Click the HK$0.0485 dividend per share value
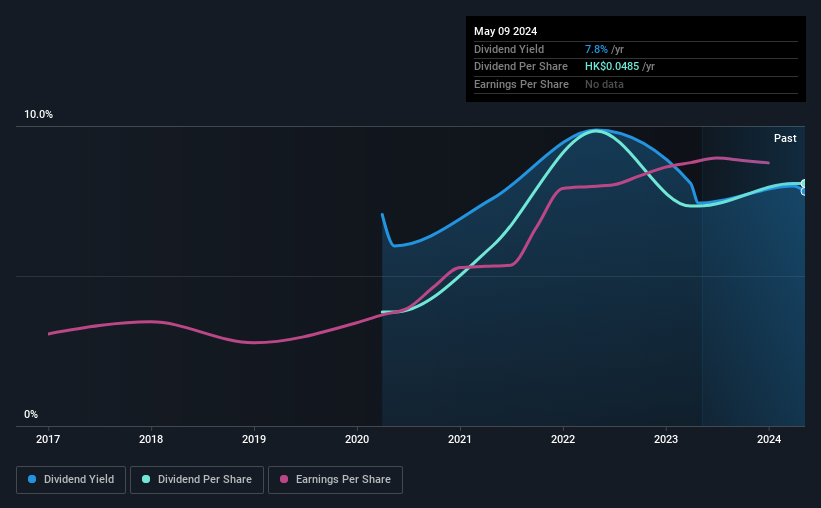The height and width of the screenshot is (508, 821). pos(612,67)
